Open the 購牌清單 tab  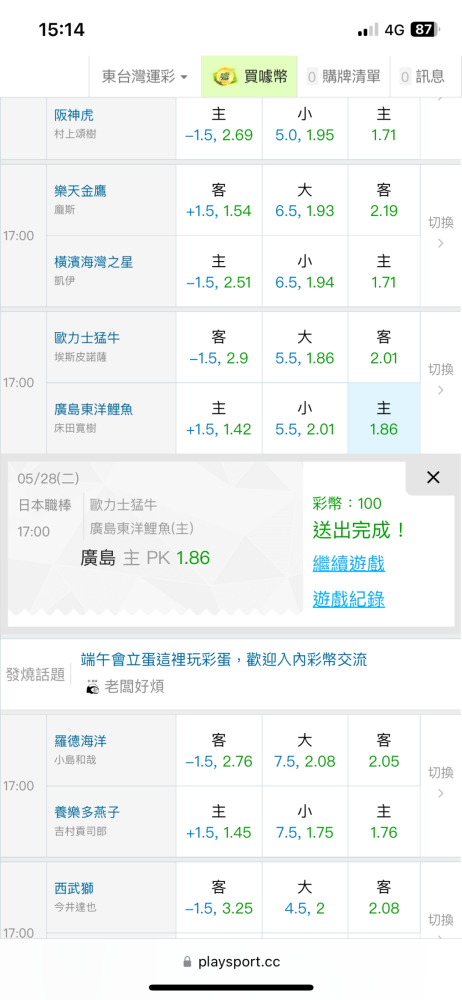click(x=343, y=77)
